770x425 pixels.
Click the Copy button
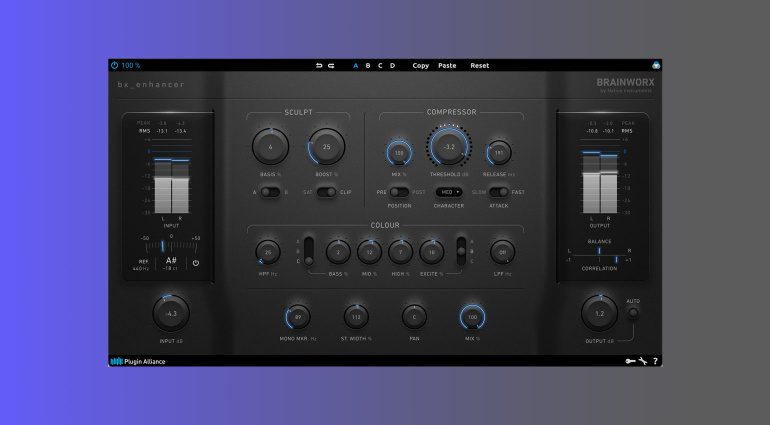(421, 66)
